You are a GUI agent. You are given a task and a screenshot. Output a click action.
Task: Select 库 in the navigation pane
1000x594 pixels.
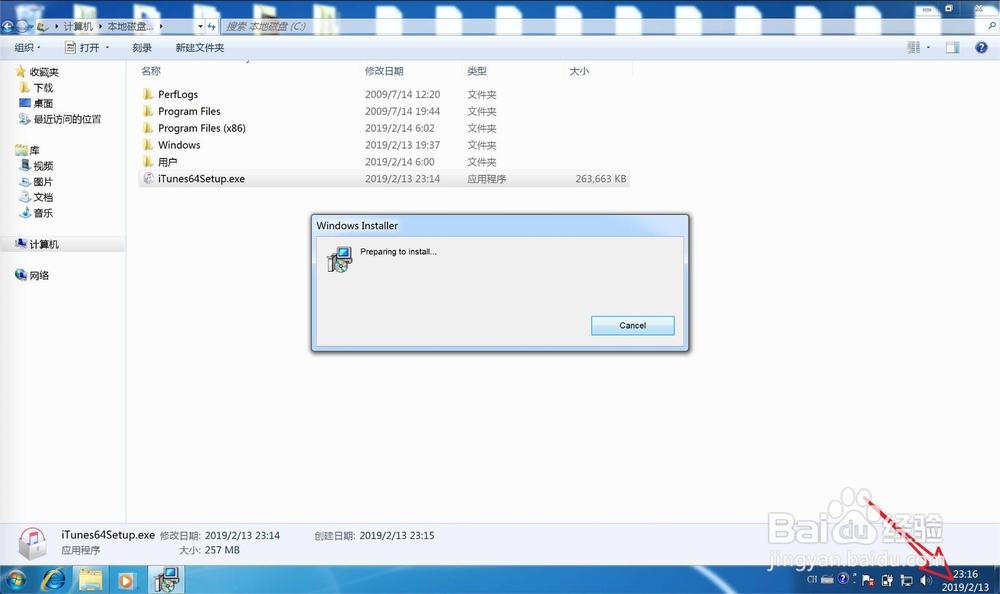point(34,151)
